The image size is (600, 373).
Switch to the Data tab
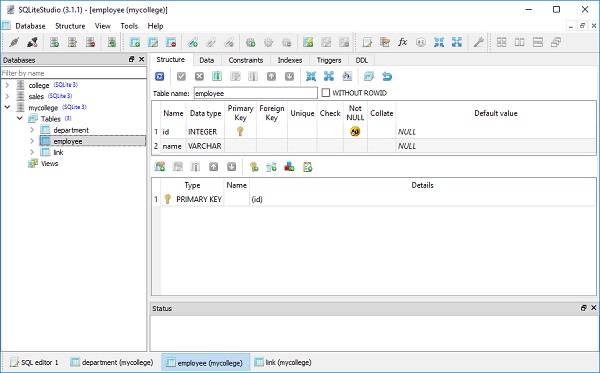tap(207, 60)
